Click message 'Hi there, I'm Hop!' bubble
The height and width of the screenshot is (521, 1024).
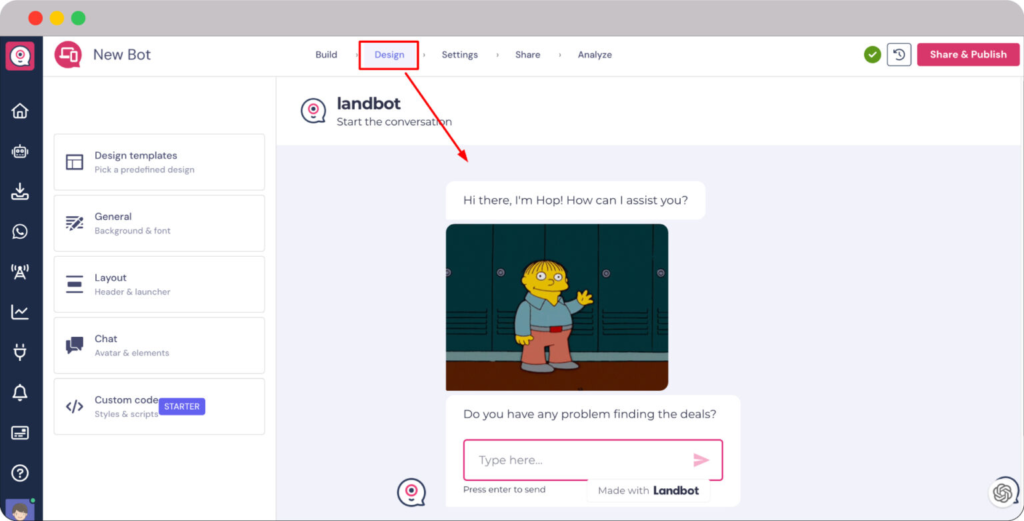[575, 200]
